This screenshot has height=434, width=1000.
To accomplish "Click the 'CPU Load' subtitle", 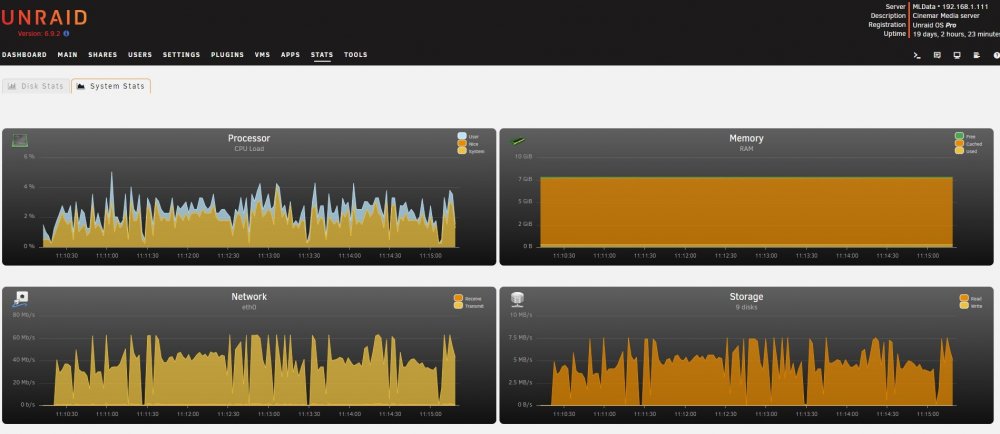I will coord(249,149).
